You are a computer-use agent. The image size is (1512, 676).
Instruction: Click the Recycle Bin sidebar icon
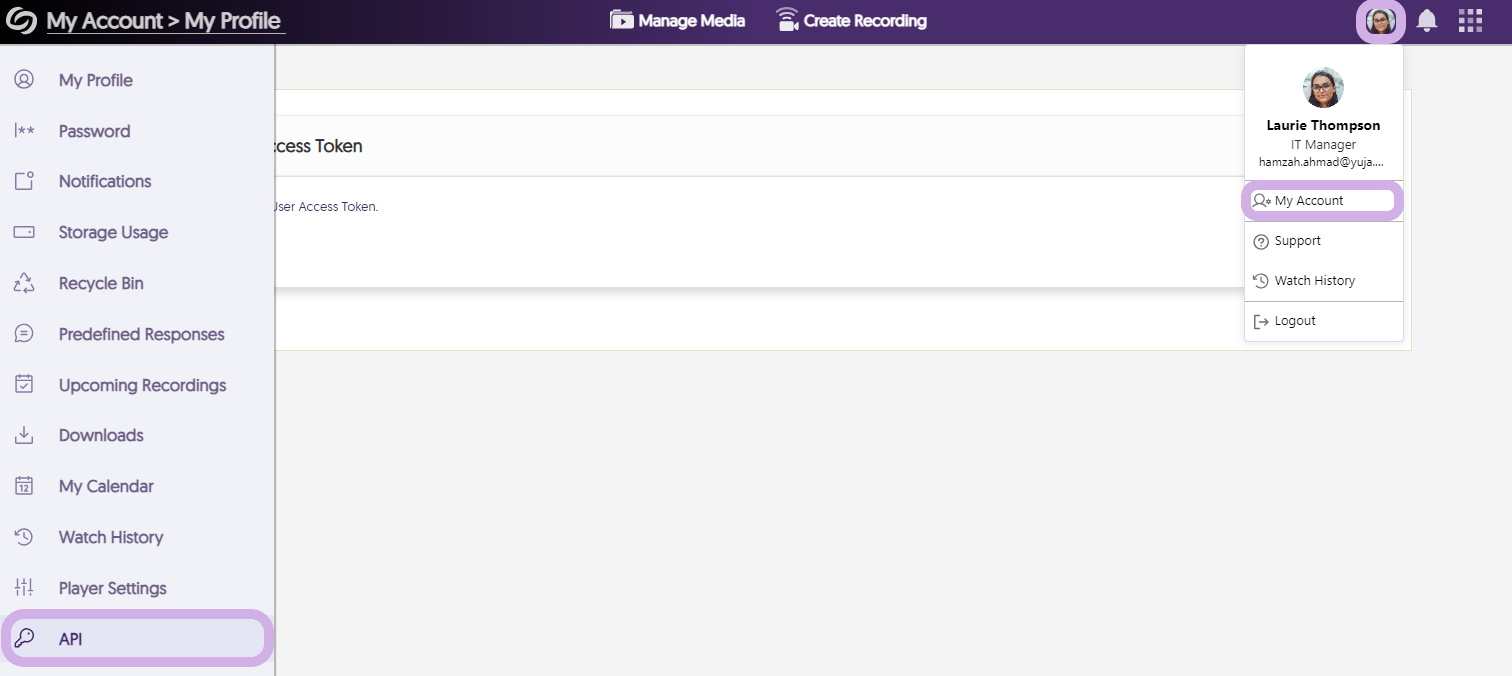(24, 283)
